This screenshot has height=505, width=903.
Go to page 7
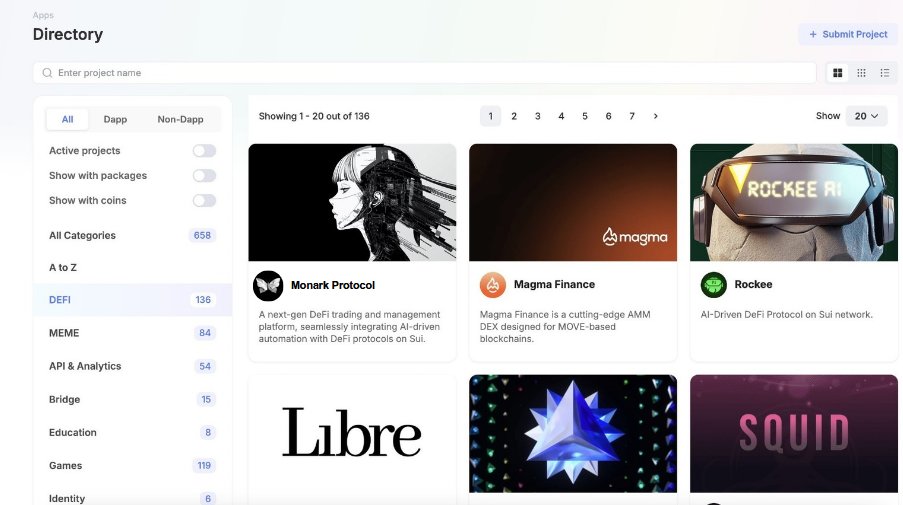tap(632, 116)
